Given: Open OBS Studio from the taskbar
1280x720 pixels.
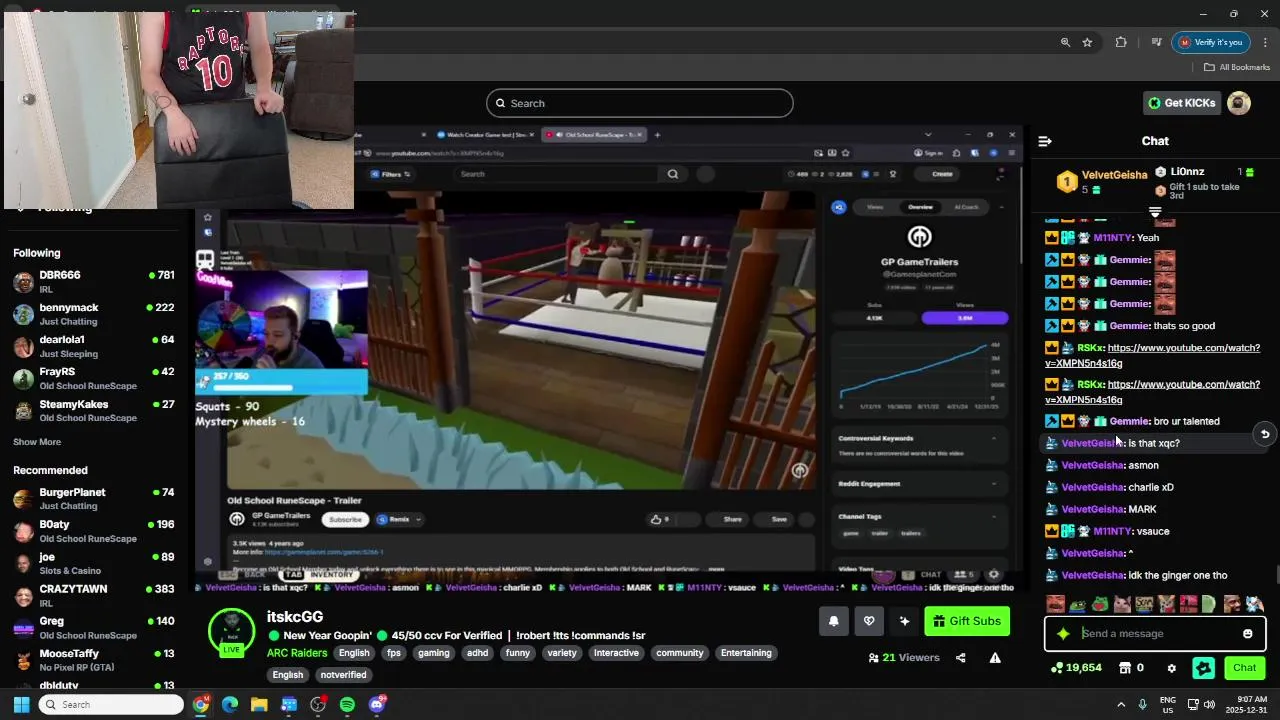Looking at the screenshot, I should pos(318,705).
